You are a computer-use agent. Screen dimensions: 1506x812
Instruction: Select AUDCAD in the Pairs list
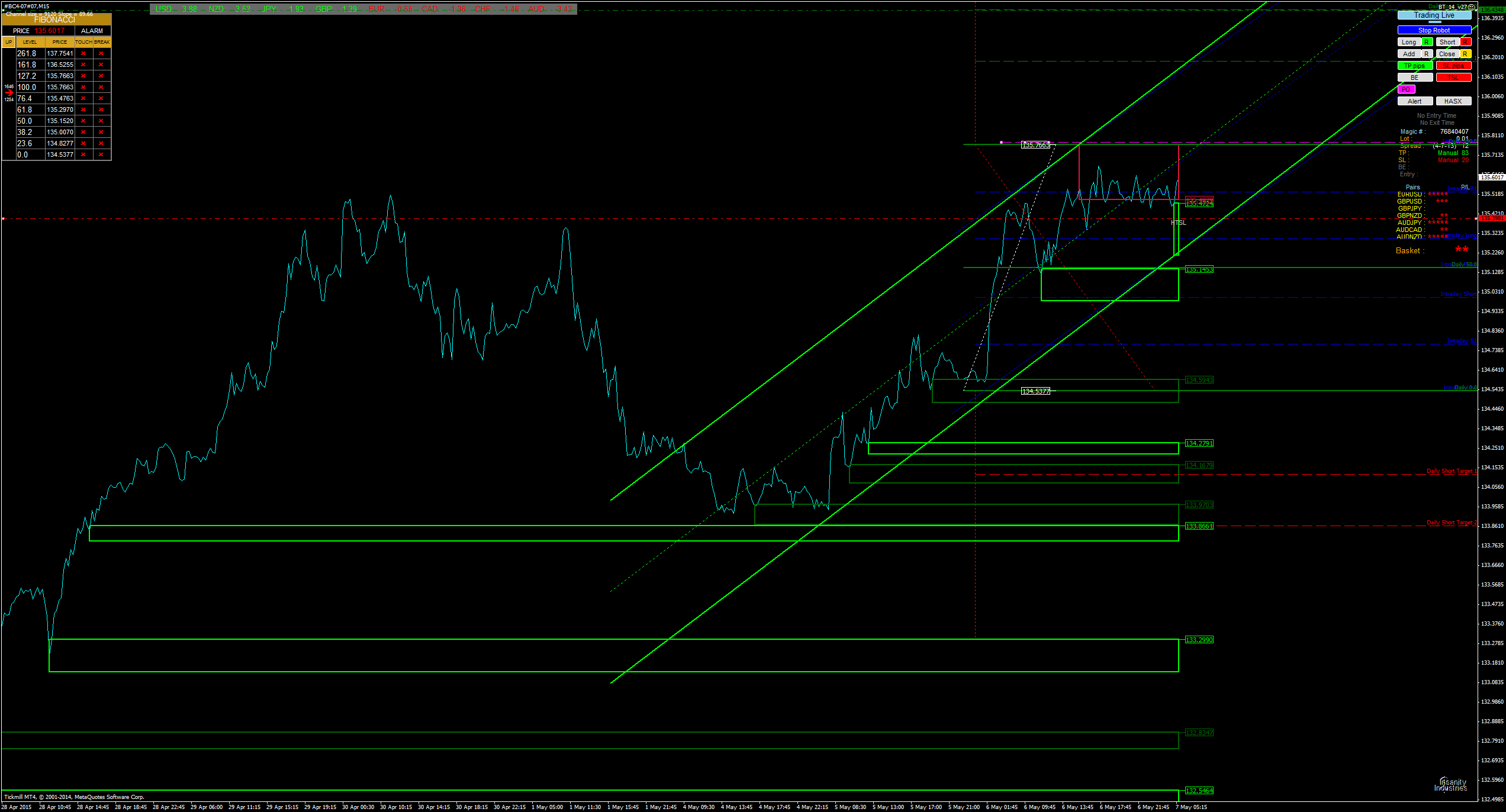pos(1409,230)
